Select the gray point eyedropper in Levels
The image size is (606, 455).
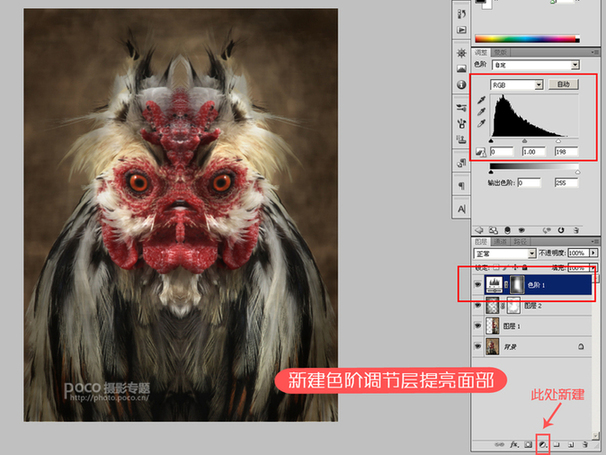(x=480, y=113)
